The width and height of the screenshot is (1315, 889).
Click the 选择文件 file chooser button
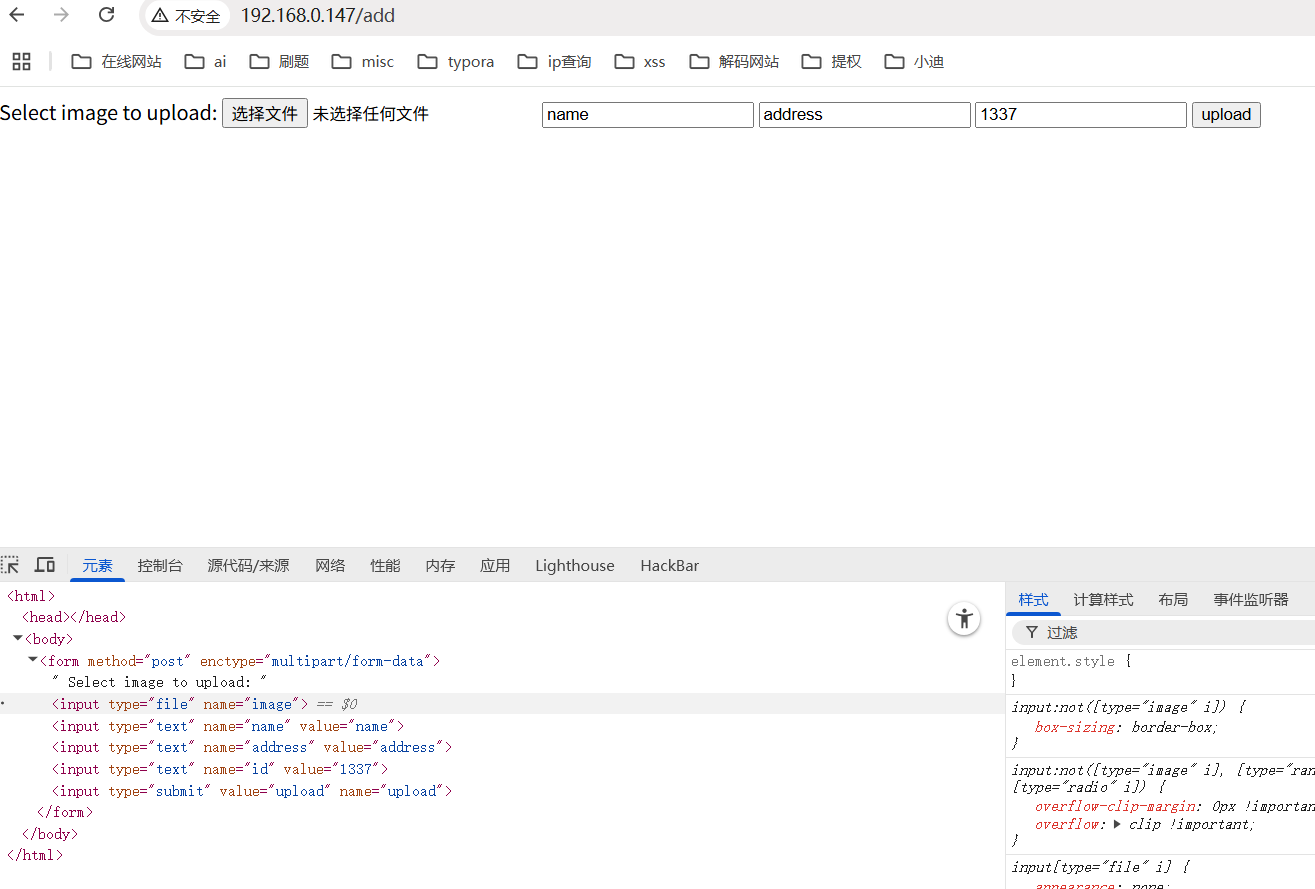click(265, 114)
